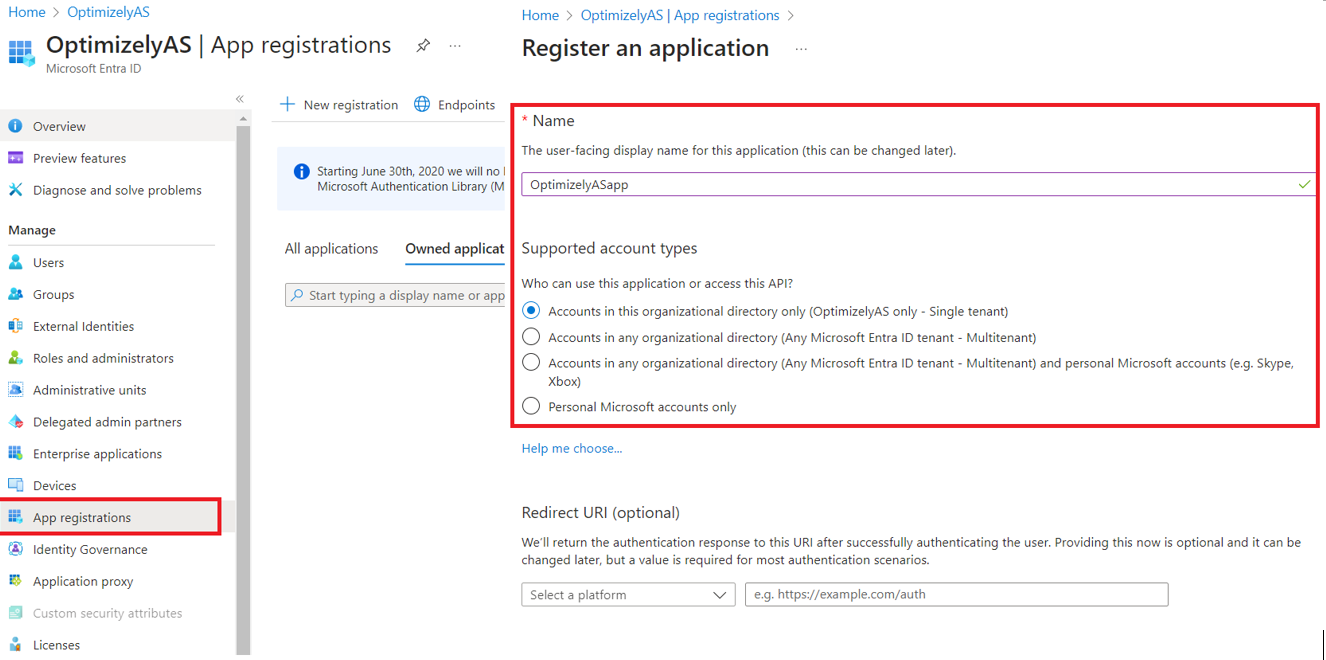Open the more options ellipsis beside App registrations title
Viewport: 1326px width, 660px height.
coord(455,46)
